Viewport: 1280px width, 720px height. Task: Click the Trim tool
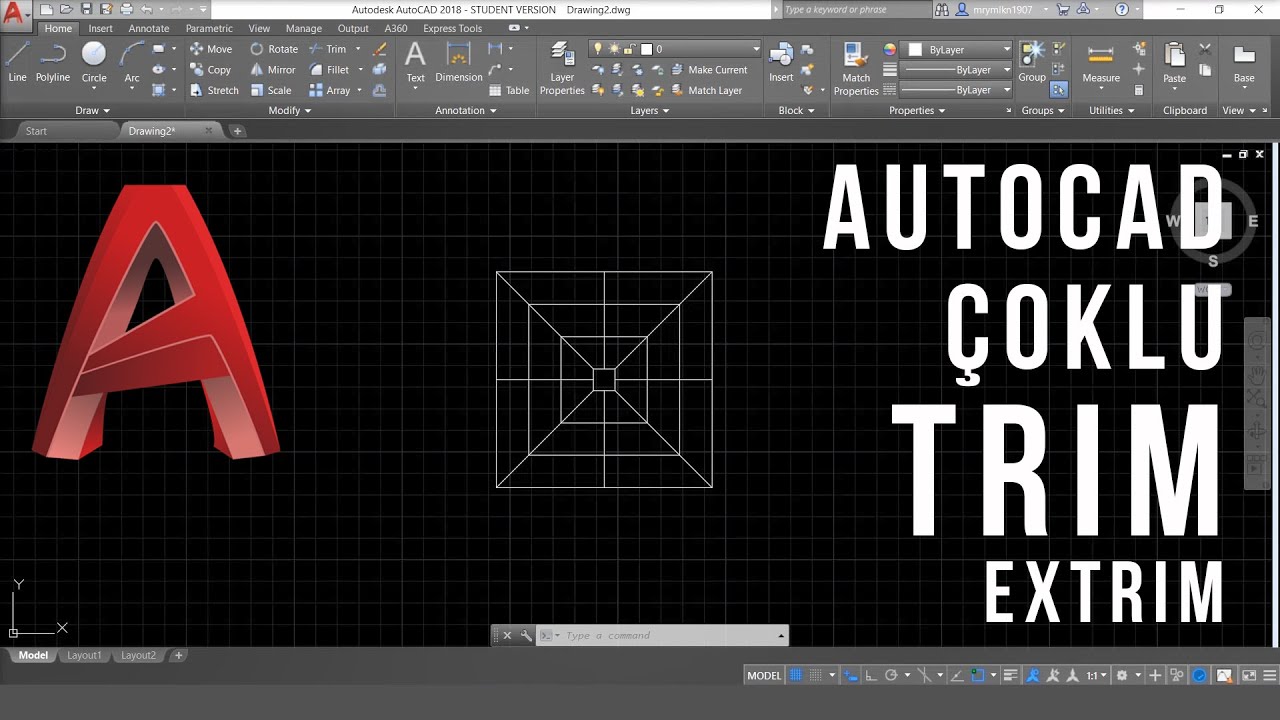327,49
